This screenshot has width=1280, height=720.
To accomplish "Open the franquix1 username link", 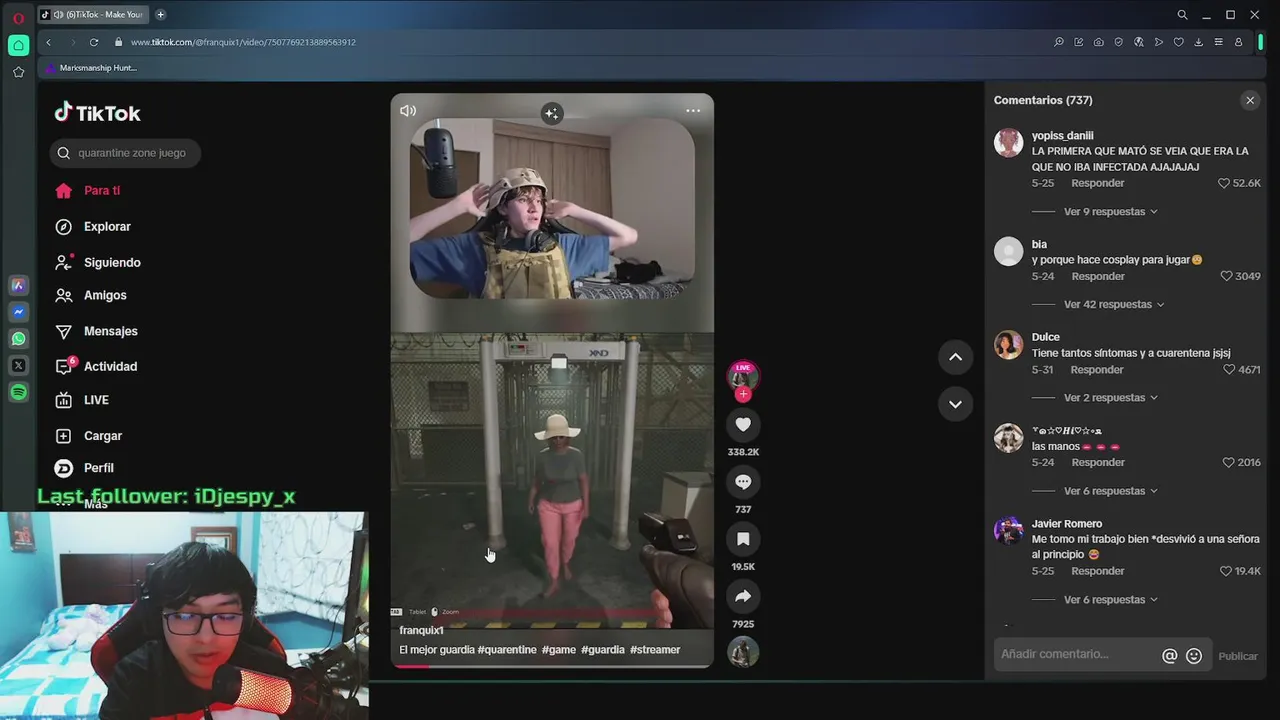I will (421, 630).
